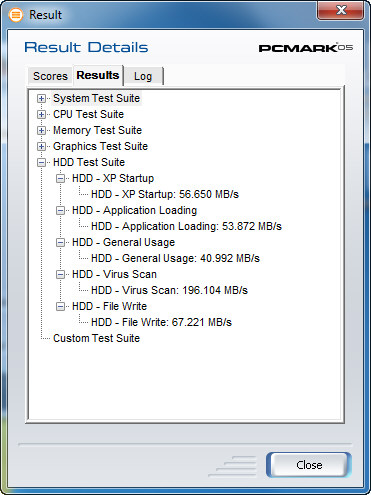Collapse the HDD - File Write node
This screenshot has height=495, width=371.
60,306
